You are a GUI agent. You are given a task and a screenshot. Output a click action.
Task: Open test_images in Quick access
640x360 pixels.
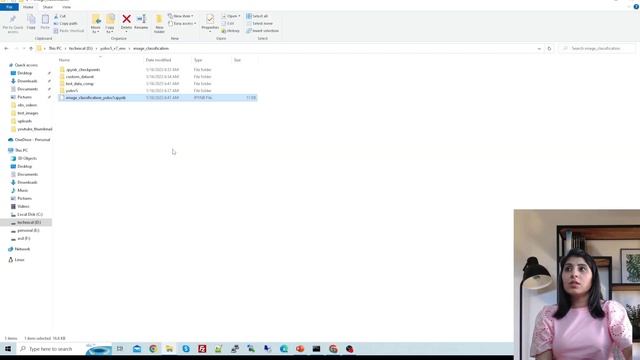pos(28,113)
